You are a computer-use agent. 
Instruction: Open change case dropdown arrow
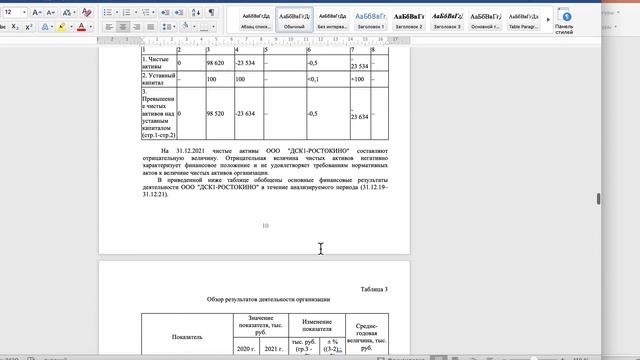coord(74,13)
